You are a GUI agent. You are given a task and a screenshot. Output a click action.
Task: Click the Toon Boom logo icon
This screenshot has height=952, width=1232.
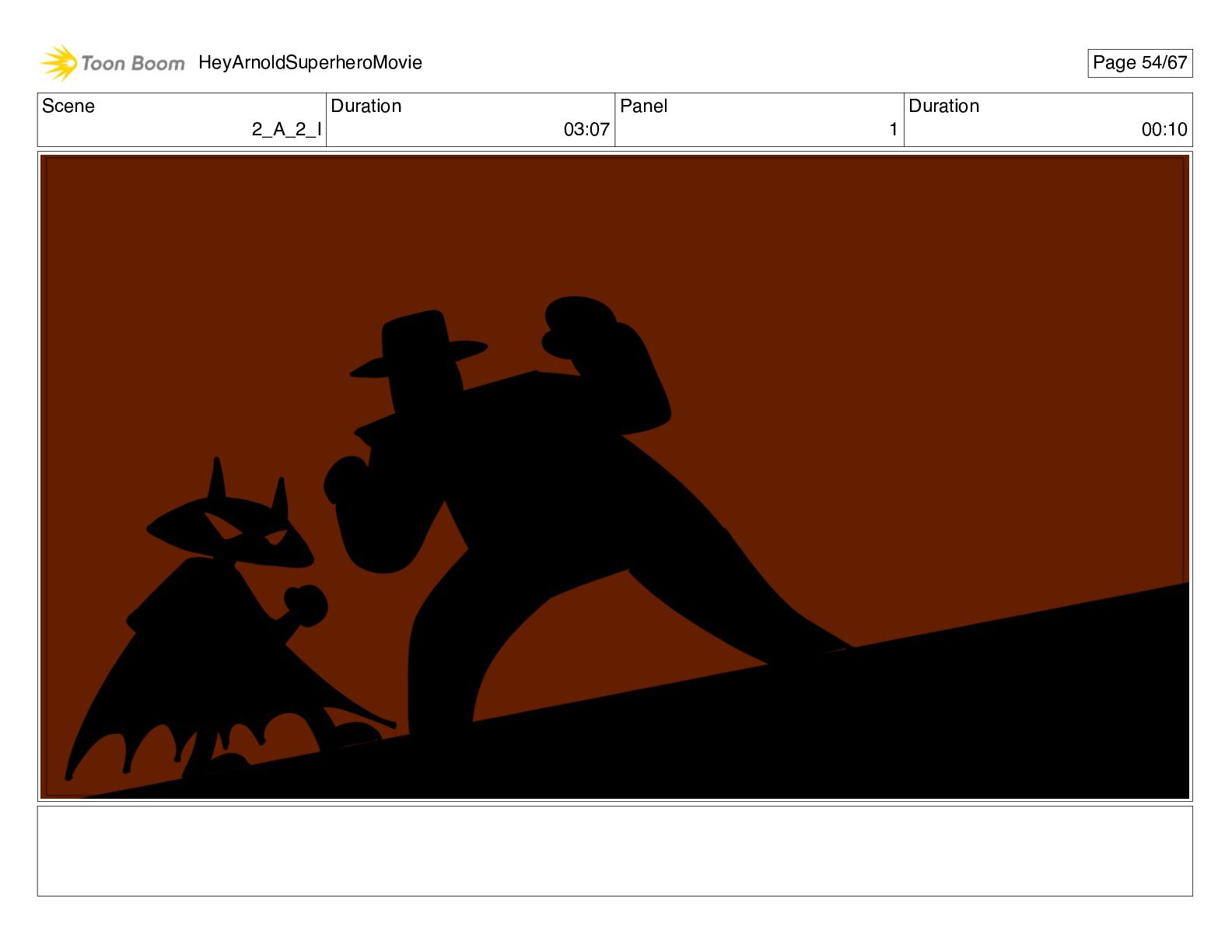coord(59,63)
